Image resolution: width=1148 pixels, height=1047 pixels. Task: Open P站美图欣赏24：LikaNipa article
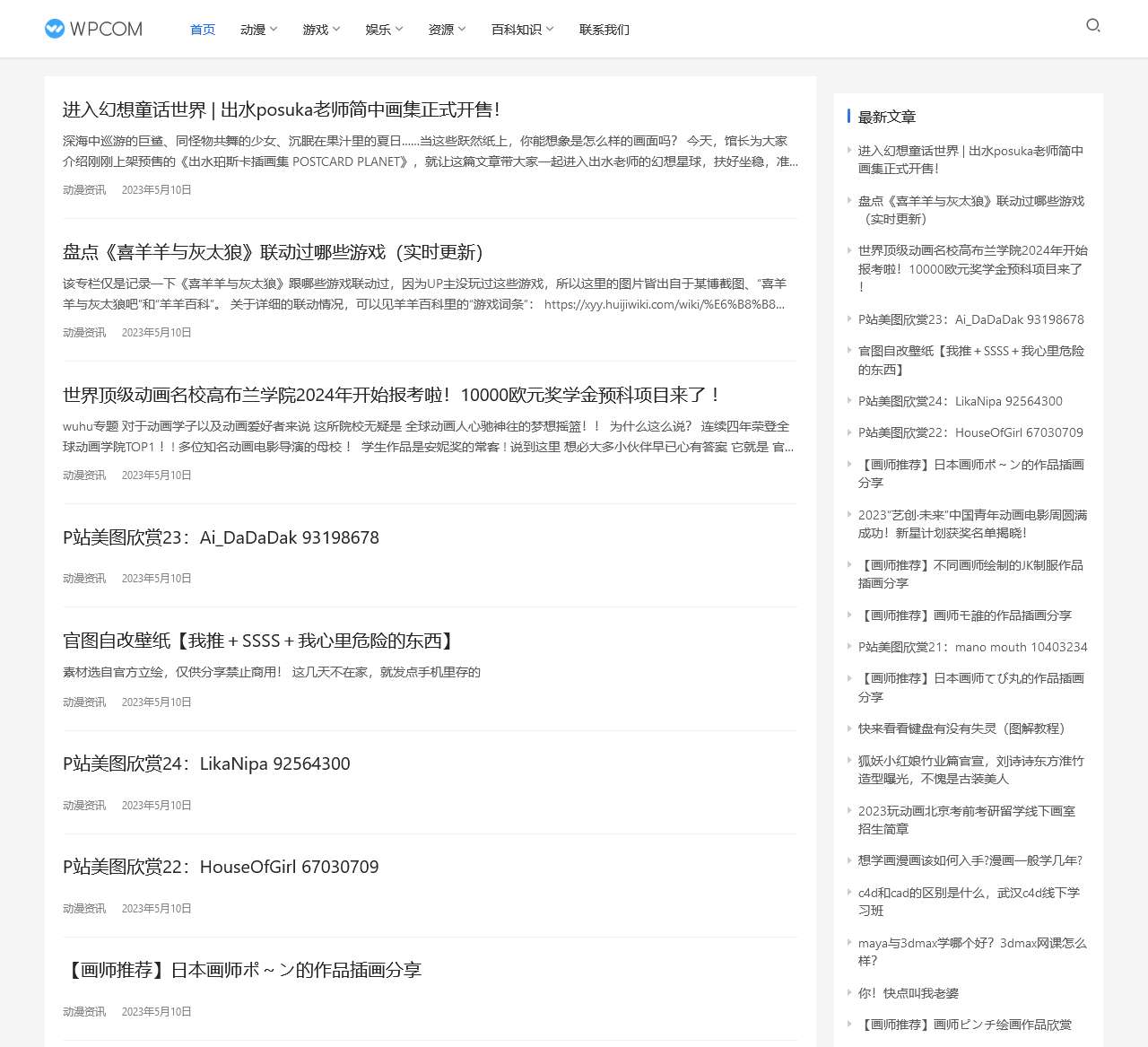click(x=205, y=763)
